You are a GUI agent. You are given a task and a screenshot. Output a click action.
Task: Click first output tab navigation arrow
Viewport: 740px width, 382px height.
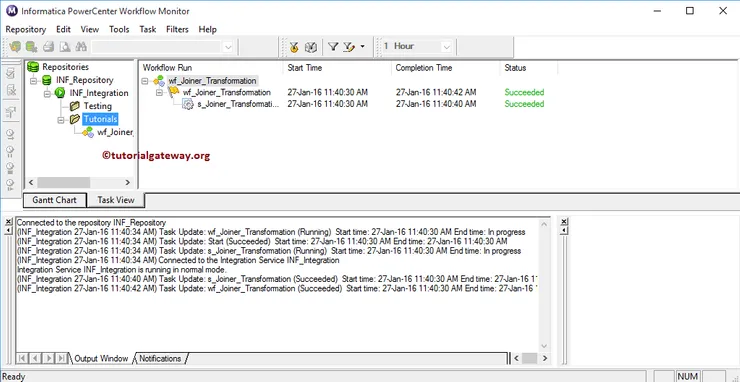pyautogui.click(x=22, y=358)
